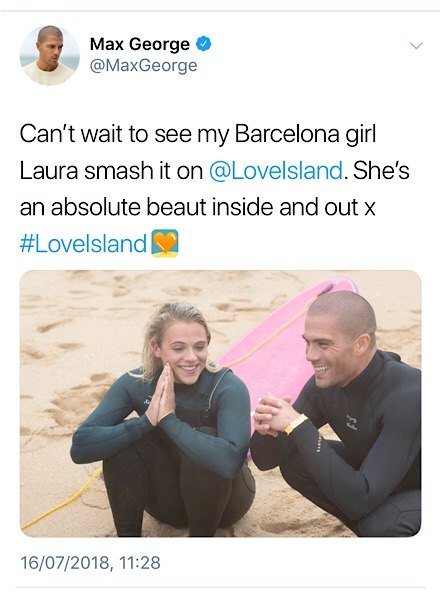Open Max George's round profile avatar
440x600 pixels.
coord(50,55)
